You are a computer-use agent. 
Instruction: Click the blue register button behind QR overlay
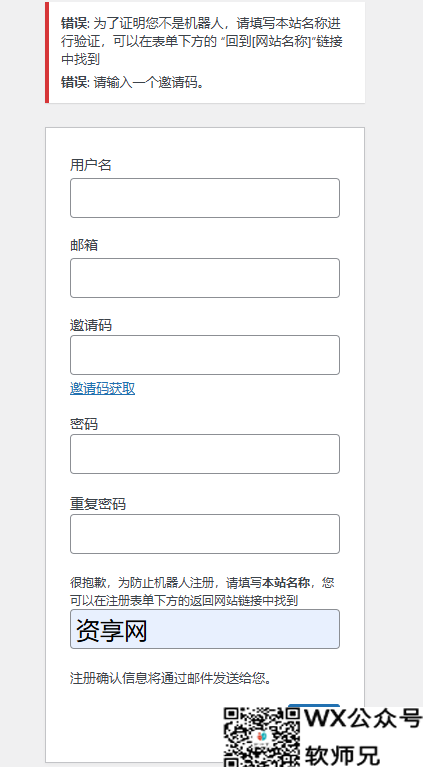313,705
